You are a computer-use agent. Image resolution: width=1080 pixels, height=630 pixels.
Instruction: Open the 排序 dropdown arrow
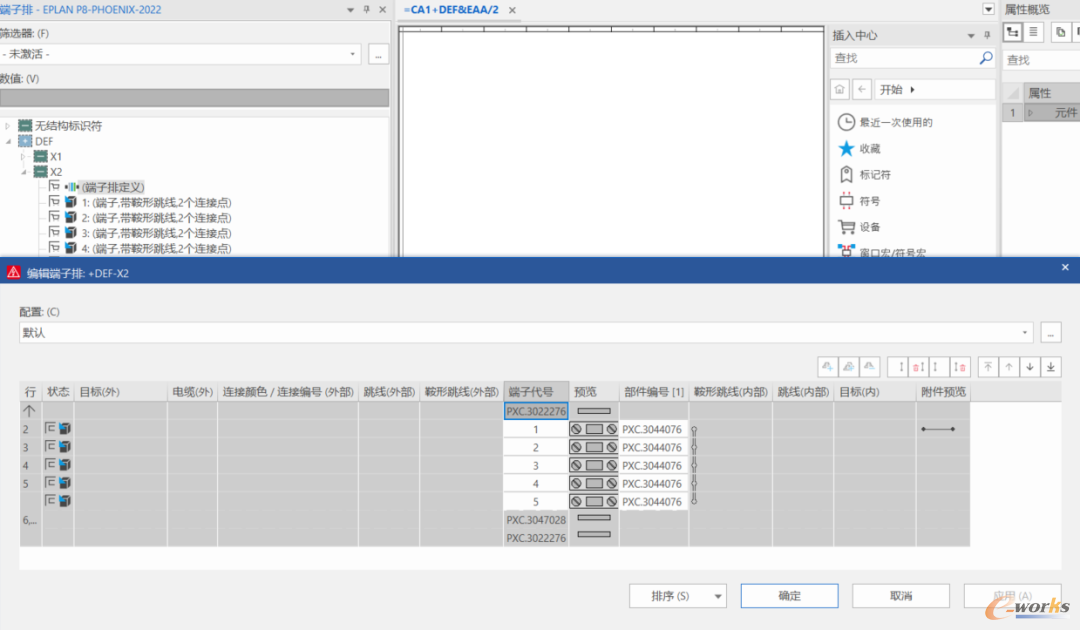coord(718,596)
